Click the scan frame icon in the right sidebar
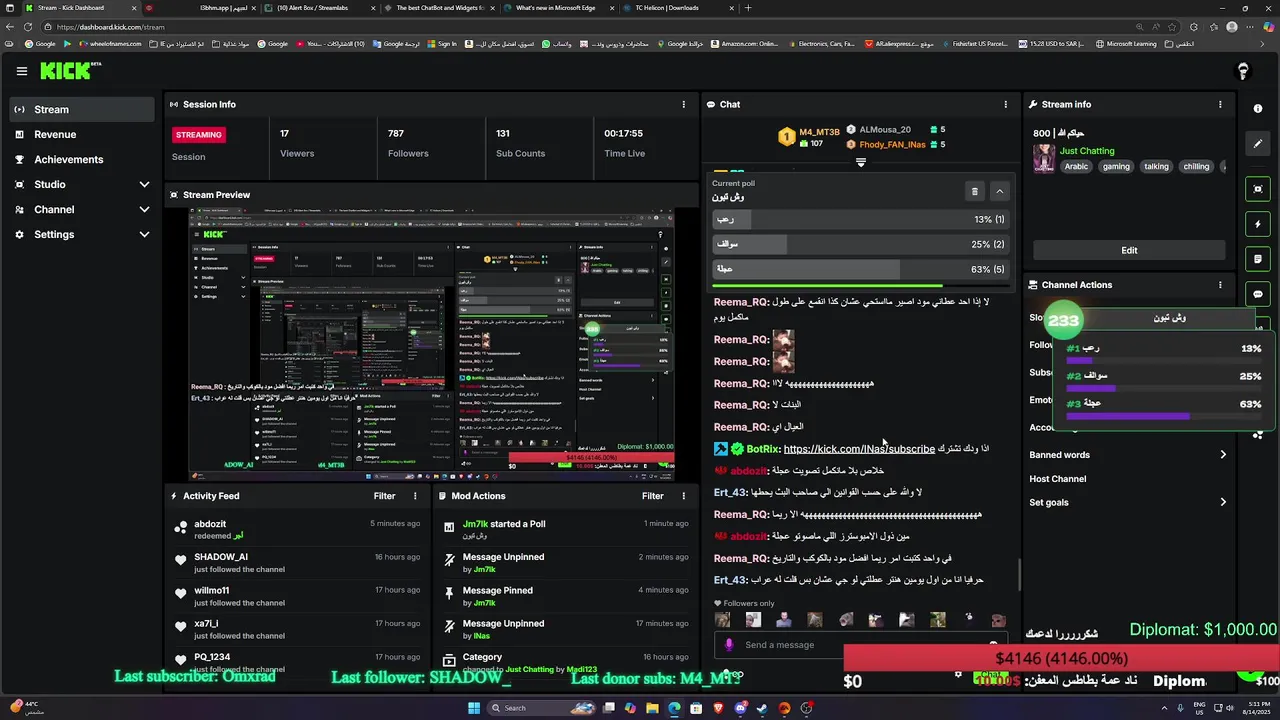 [1258, 189]
